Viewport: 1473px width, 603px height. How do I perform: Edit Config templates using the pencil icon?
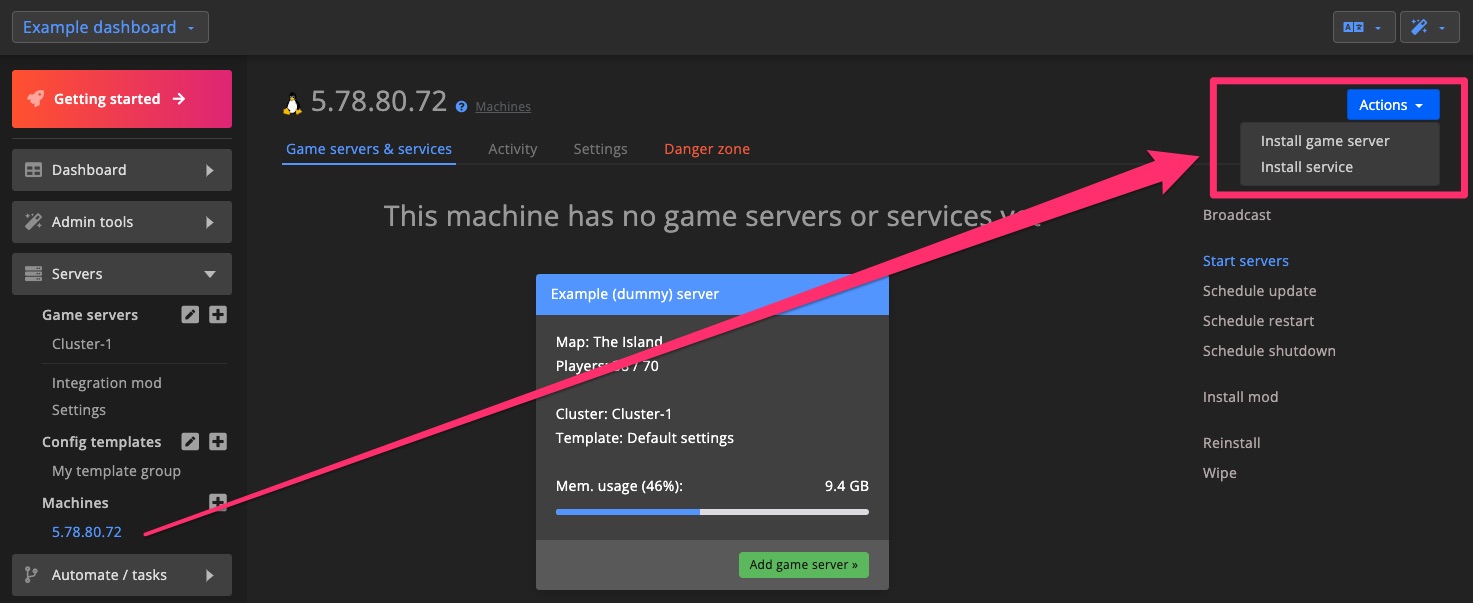(190, 441)
